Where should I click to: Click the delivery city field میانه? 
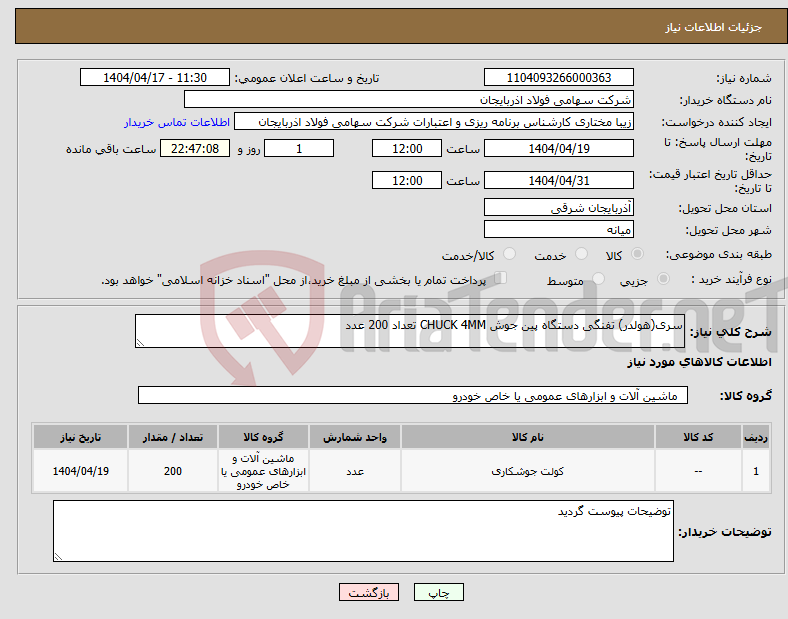tap(559, 229)
